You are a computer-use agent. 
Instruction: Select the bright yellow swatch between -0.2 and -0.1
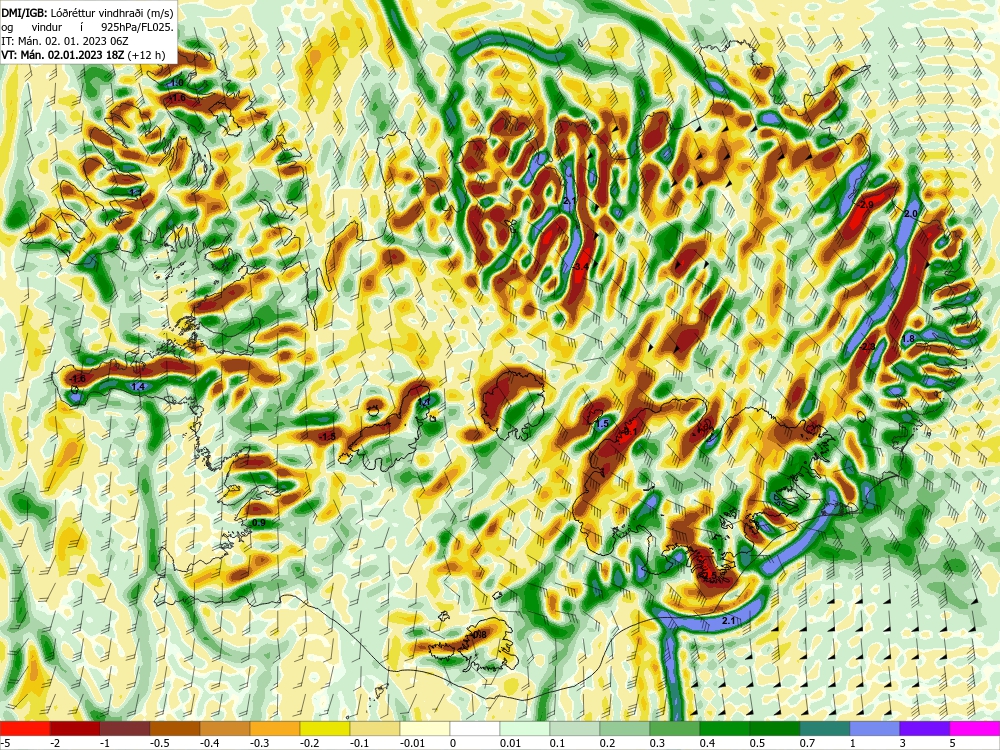click(x=325, y=728)
